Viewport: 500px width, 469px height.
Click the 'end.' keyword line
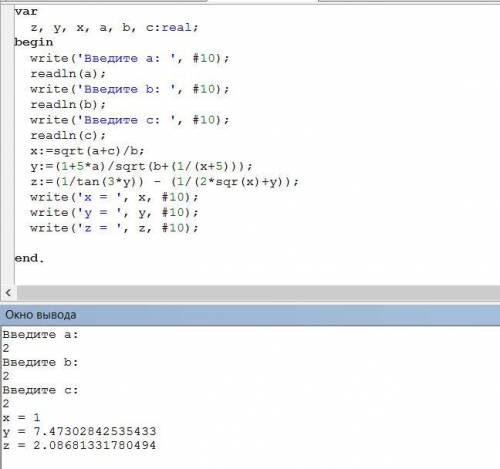[x=29, y=258]
